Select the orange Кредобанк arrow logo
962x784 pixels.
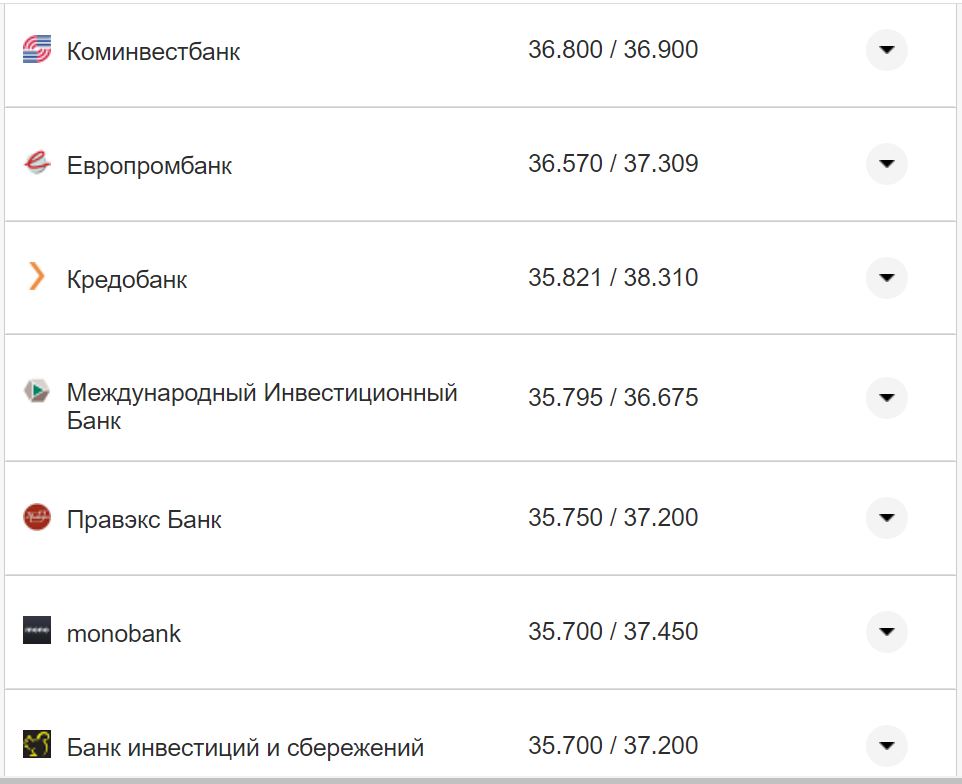click(x=37, y=279)
